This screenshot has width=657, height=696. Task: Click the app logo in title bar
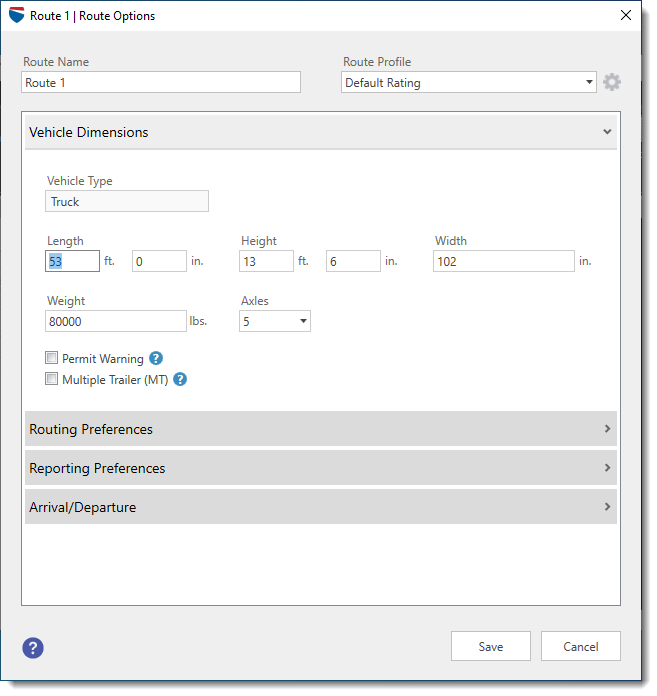16,16
